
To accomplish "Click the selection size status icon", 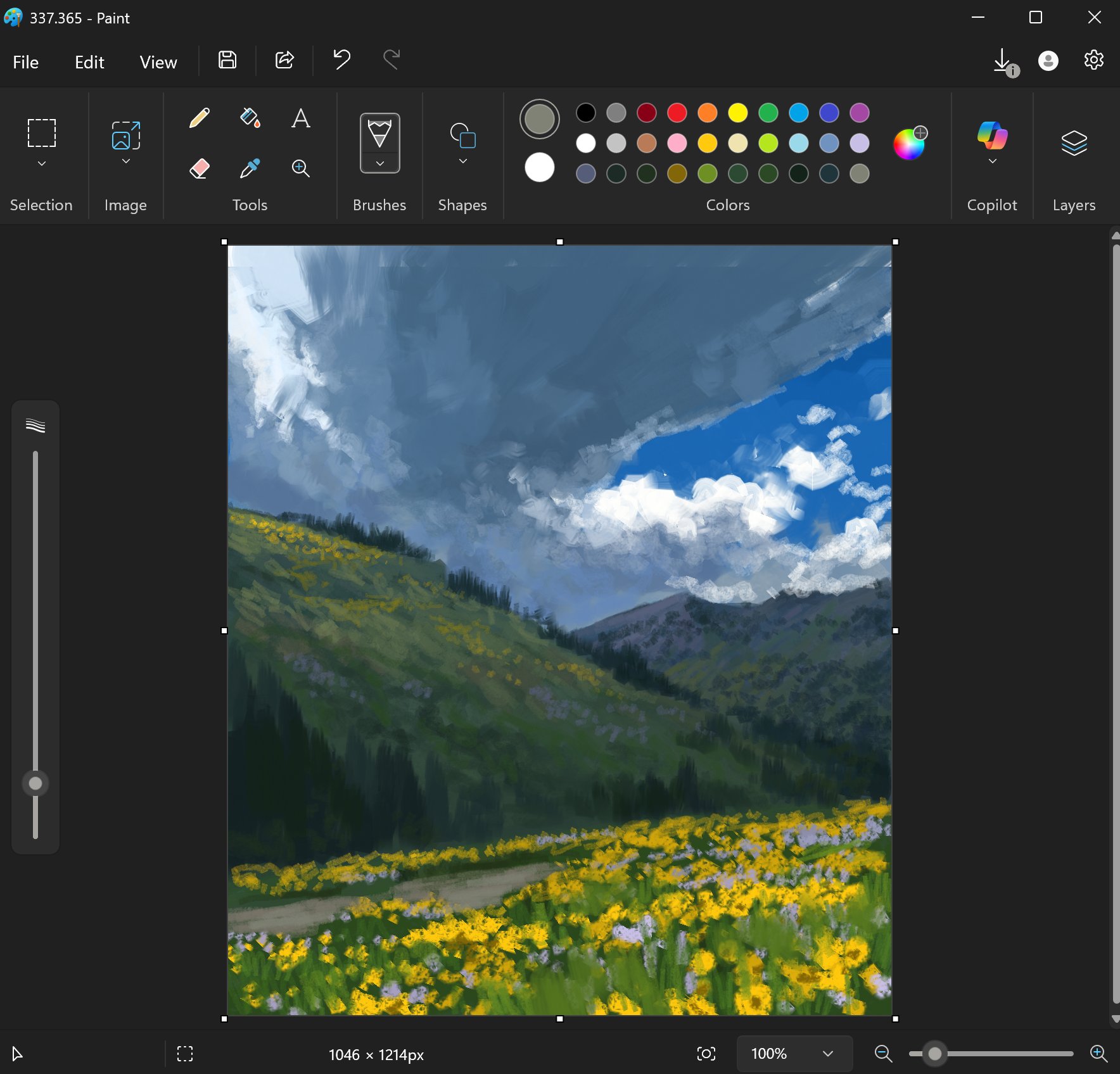I will (185, 1054).
